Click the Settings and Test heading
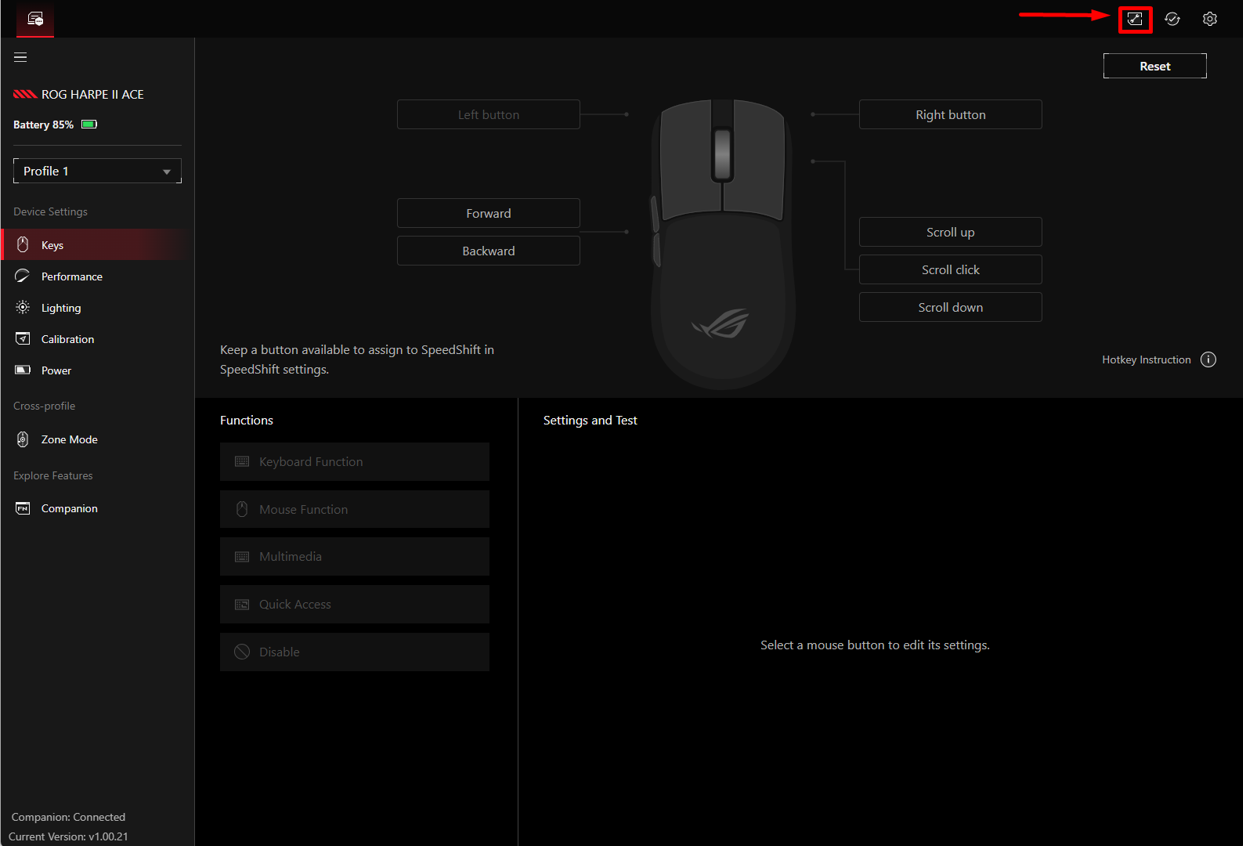Viewport: 1243px width, 846px height. point(590,420)
